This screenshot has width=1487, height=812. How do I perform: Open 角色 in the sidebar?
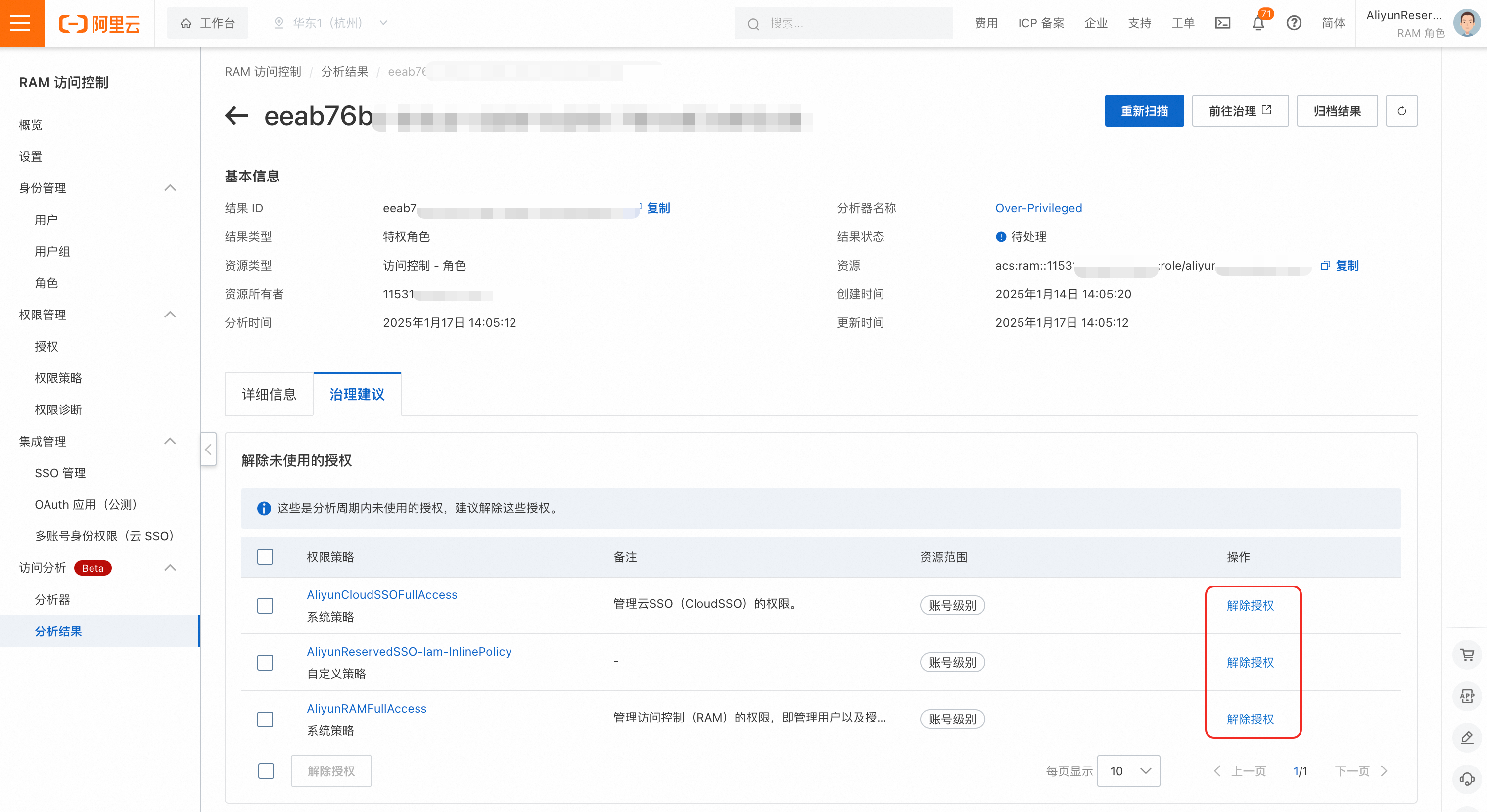[x=46, y=283]
